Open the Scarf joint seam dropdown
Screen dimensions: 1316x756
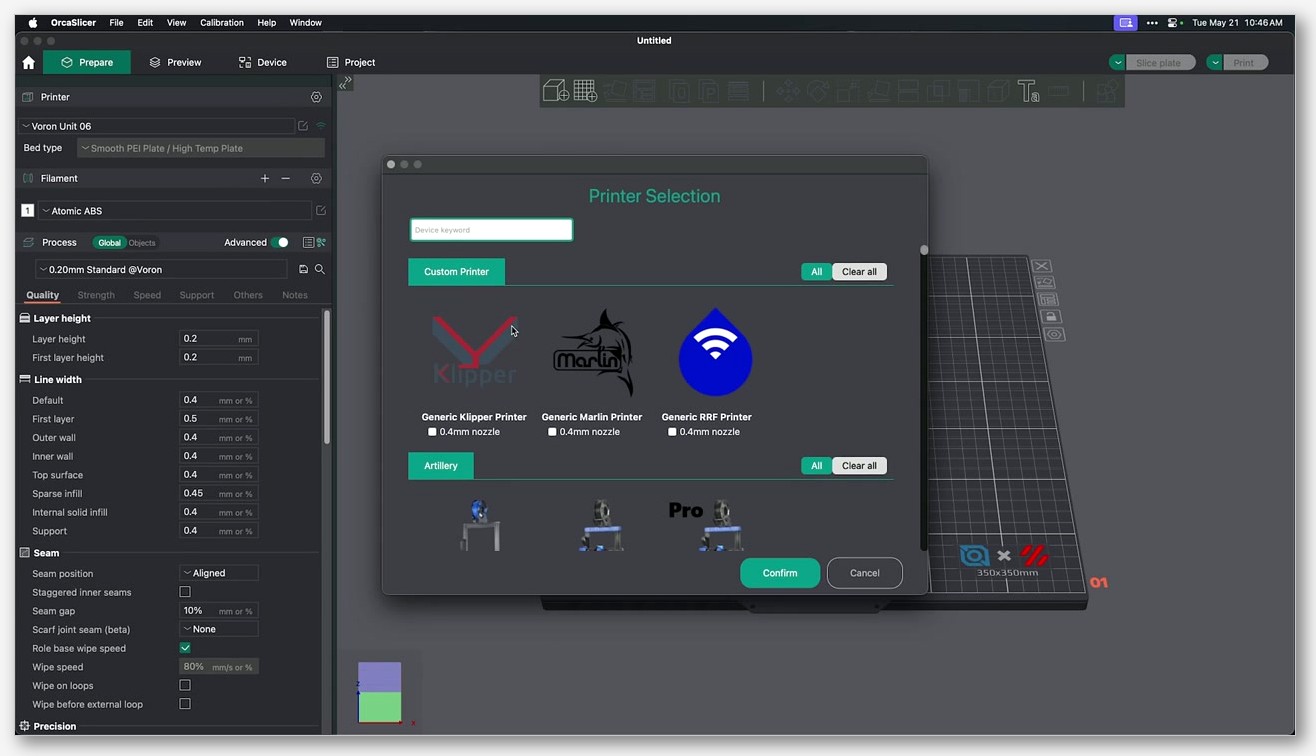click(219, 629)
